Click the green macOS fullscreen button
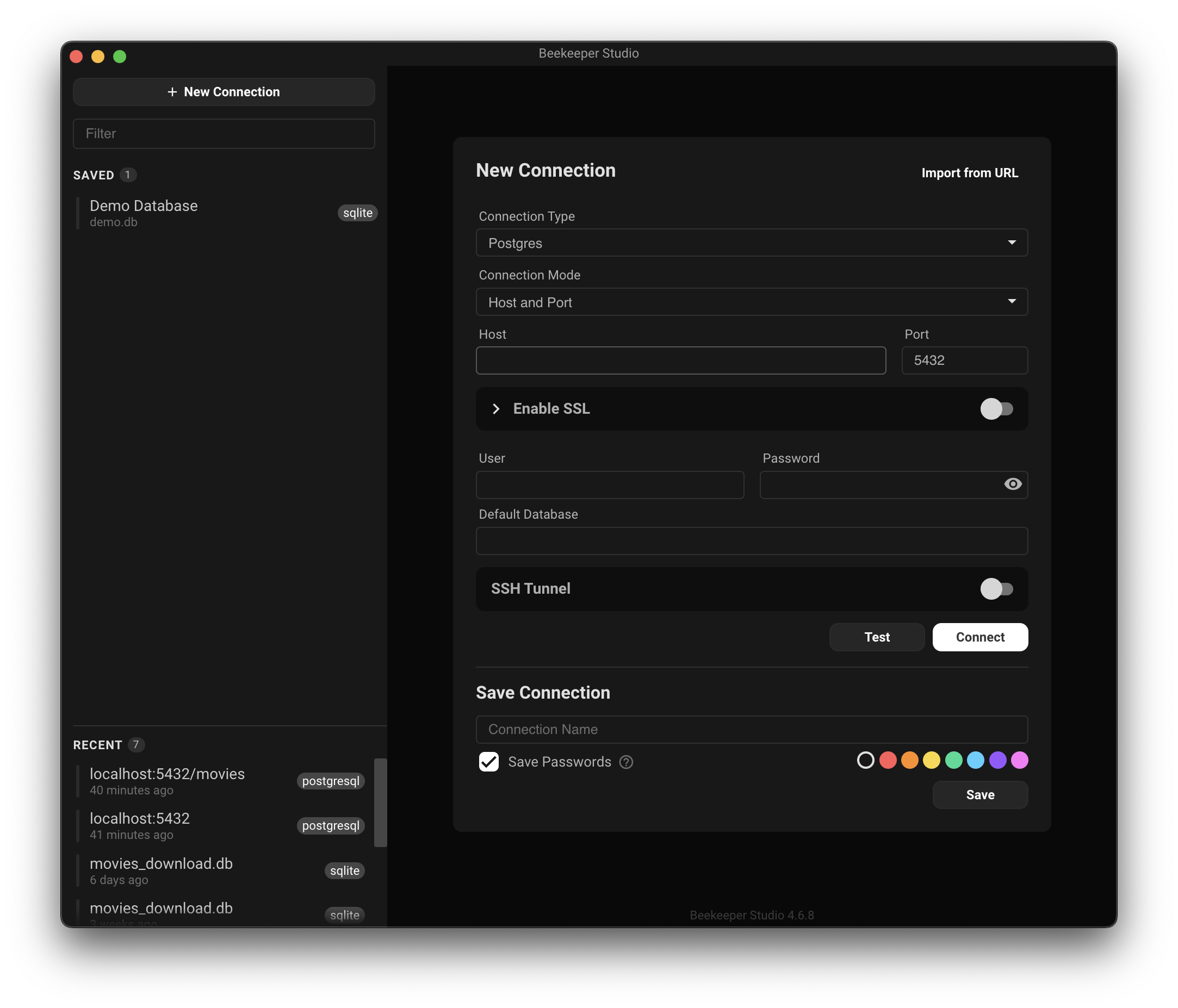Image resolution: width=1178 pixels, height=1008 pixels. pyautogui.click(x=120, y=57)
